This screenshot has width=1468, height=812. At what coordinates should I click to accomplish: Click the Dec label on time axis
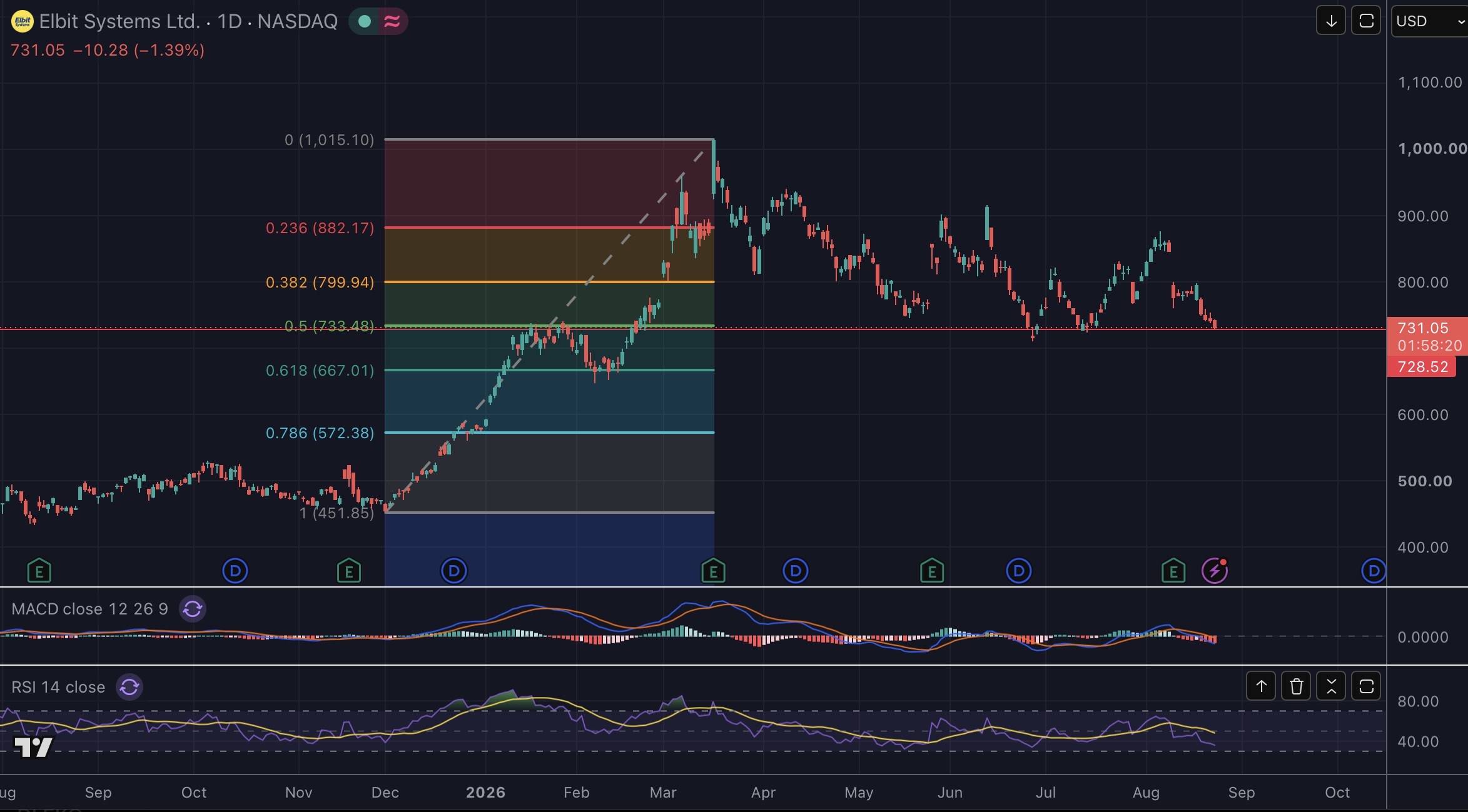coord(385,793)
